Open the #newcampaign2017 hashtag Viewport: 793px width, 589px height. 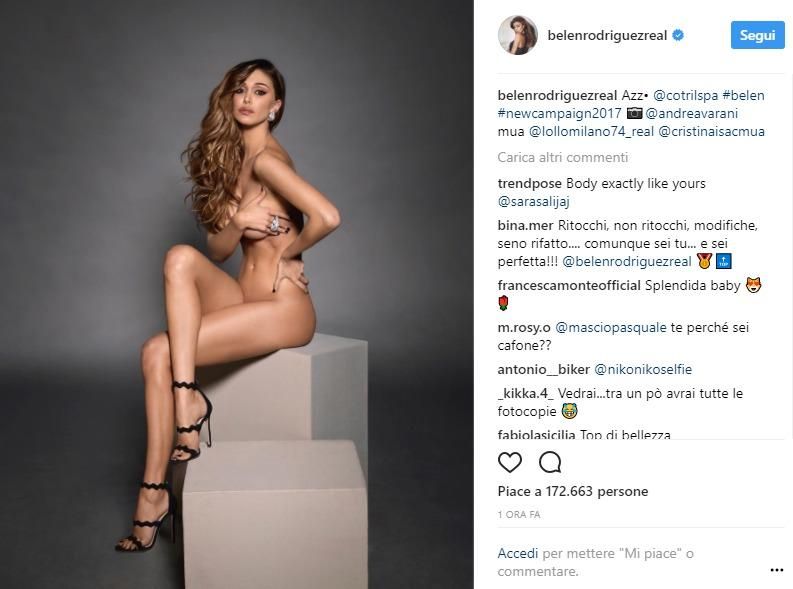pos(559,113)
